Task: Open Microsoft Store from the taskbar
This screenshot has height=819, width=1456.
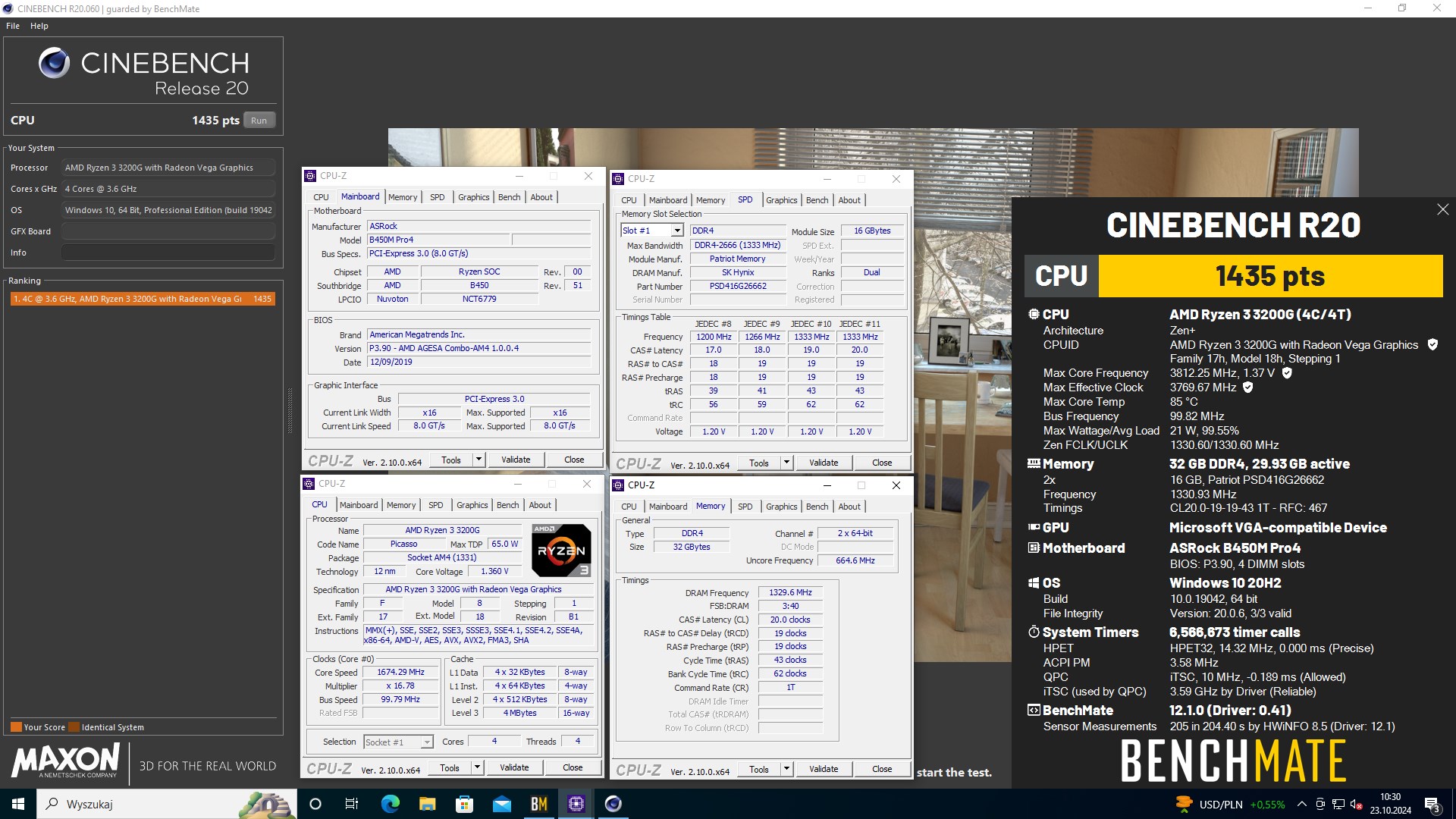Action: 464,804
